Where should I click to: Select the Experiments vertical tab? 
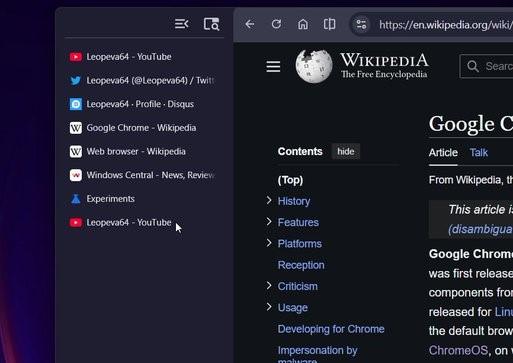click(143, 199)
